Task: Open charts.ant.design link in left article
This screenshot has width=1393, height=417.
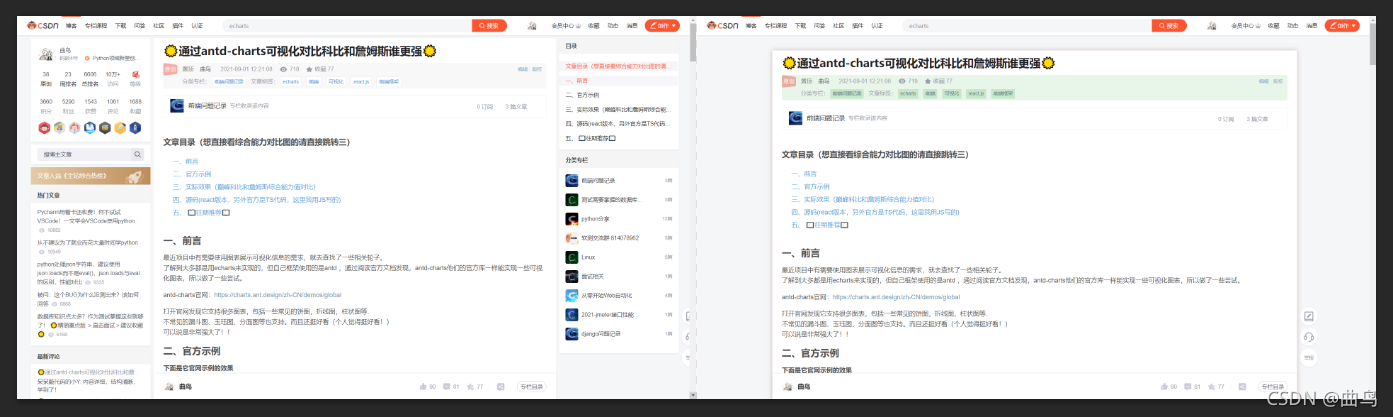Action: (x=278, y=296)
